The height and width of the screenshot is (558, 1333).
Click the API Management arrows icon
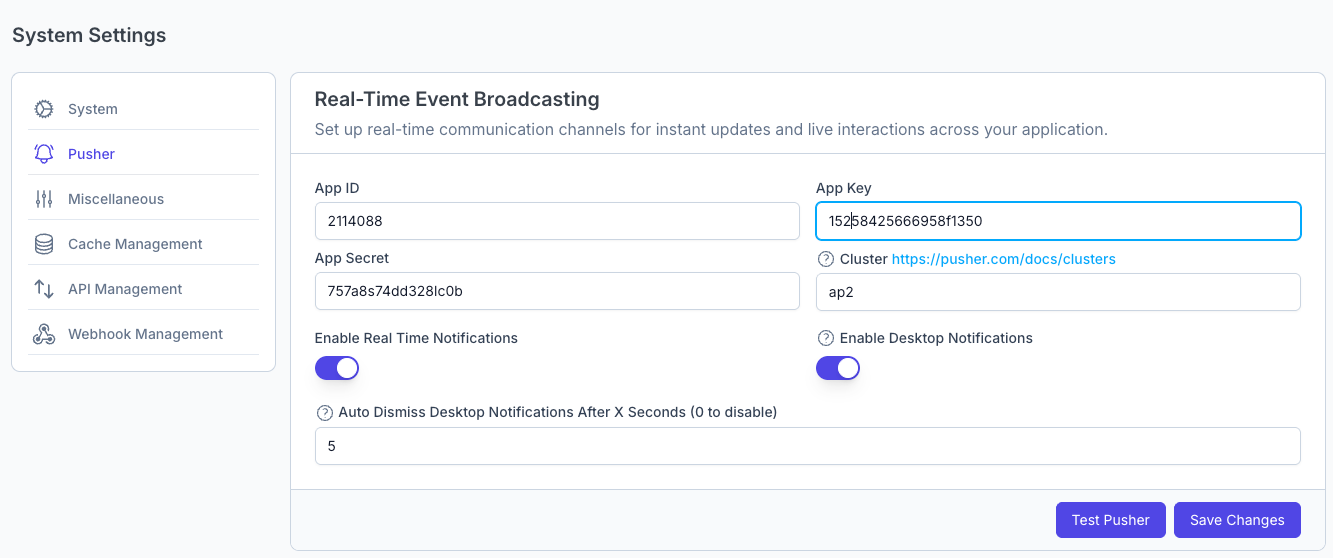[44, 289]
